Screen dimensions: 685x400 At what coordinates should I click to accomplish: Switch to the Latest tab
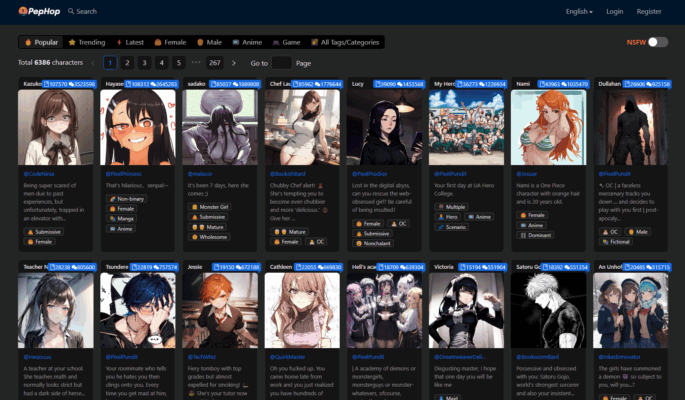130,43
